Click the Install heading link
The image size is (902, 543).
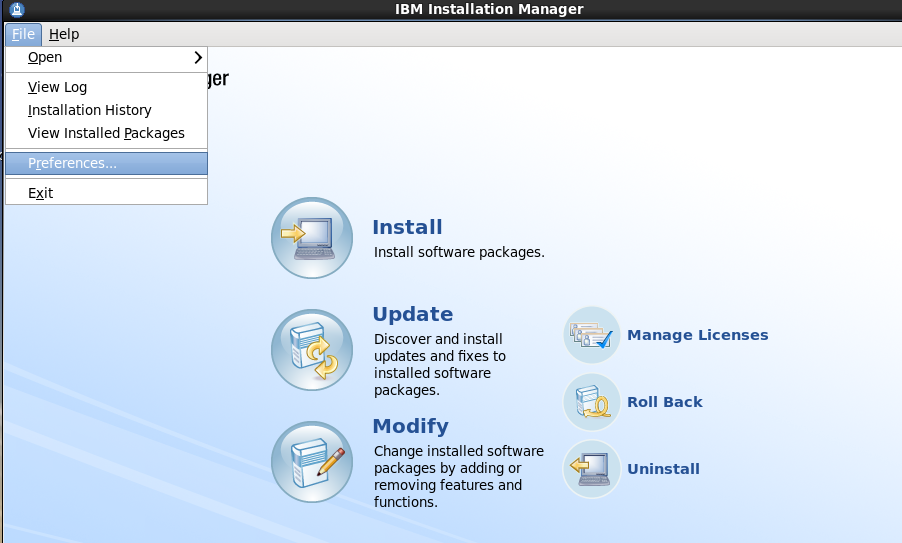(x=407, y=227)
